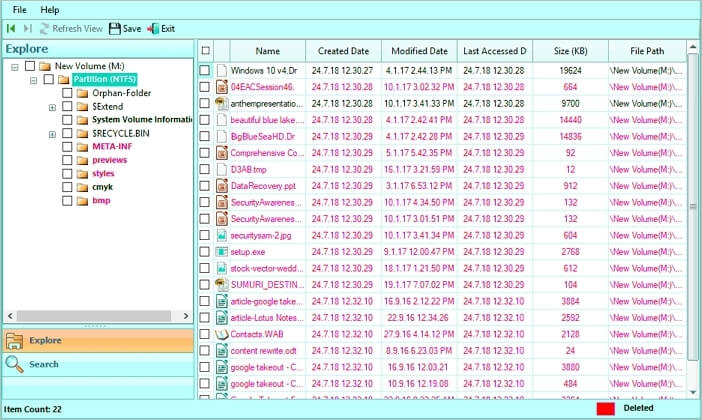The height and width of the screenshot is (420, 702).
Task: Open the Help menu
Action: tap(50, 9)
